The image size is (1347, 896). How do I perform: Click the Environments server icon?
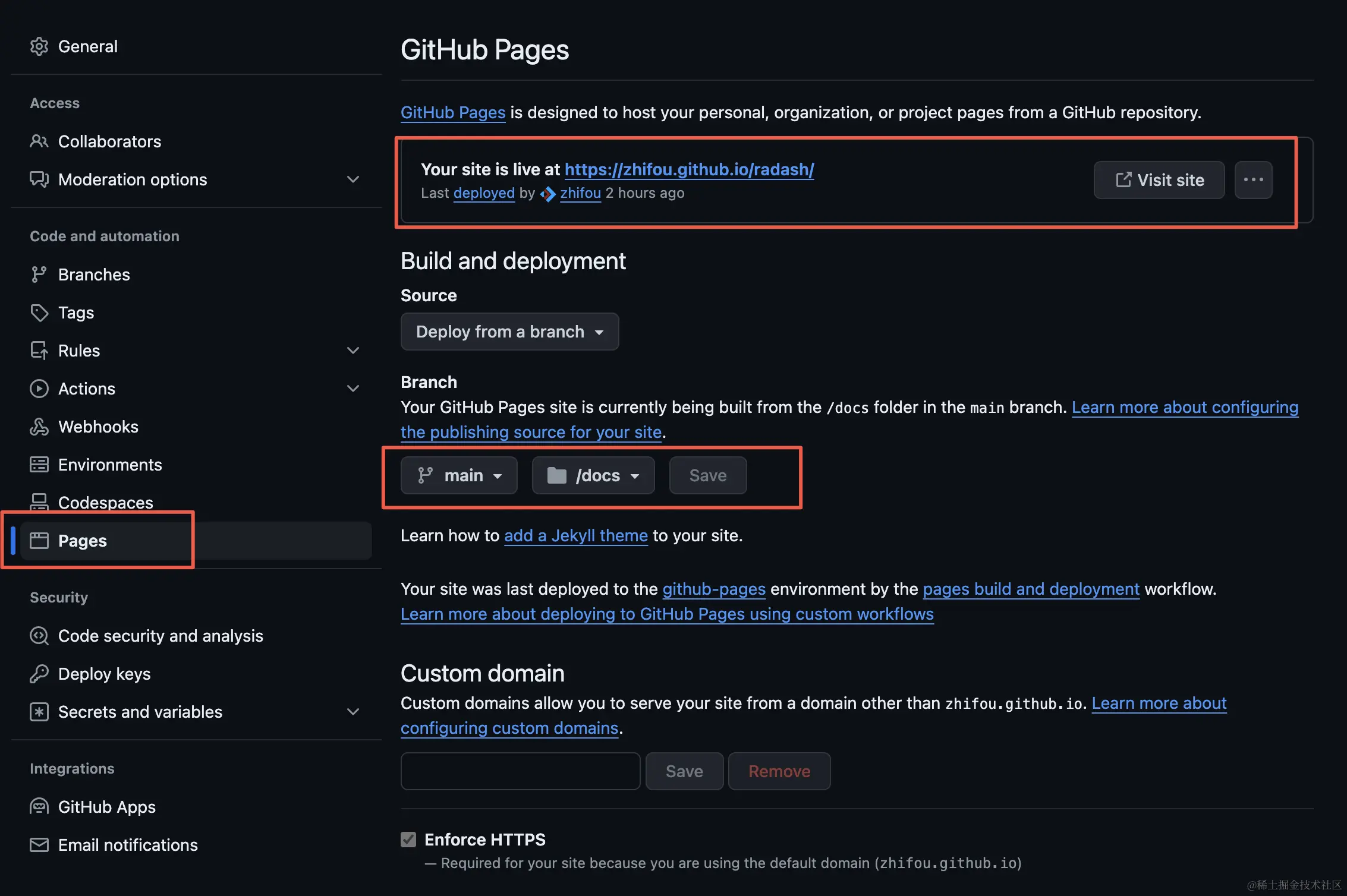click(39, 465)
